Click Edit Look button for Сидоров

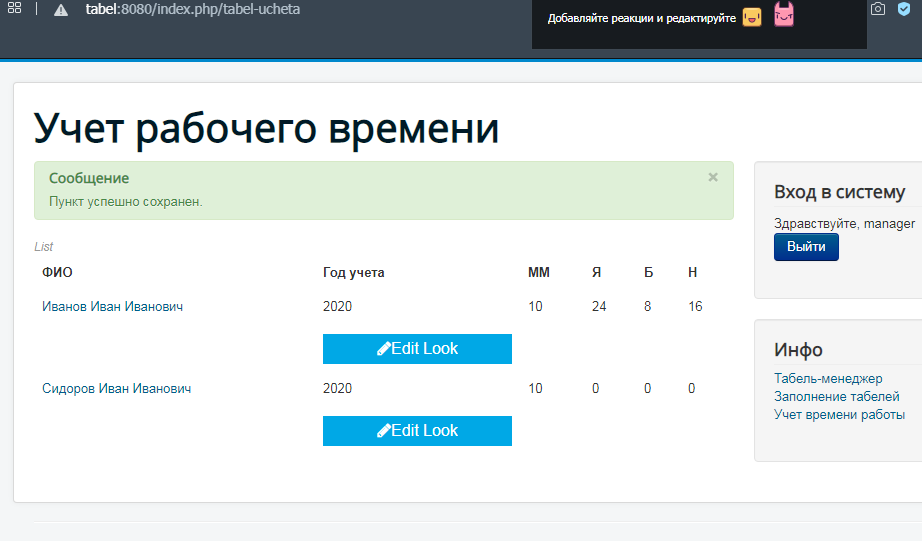pyautogui.click(x=417, y=431)
